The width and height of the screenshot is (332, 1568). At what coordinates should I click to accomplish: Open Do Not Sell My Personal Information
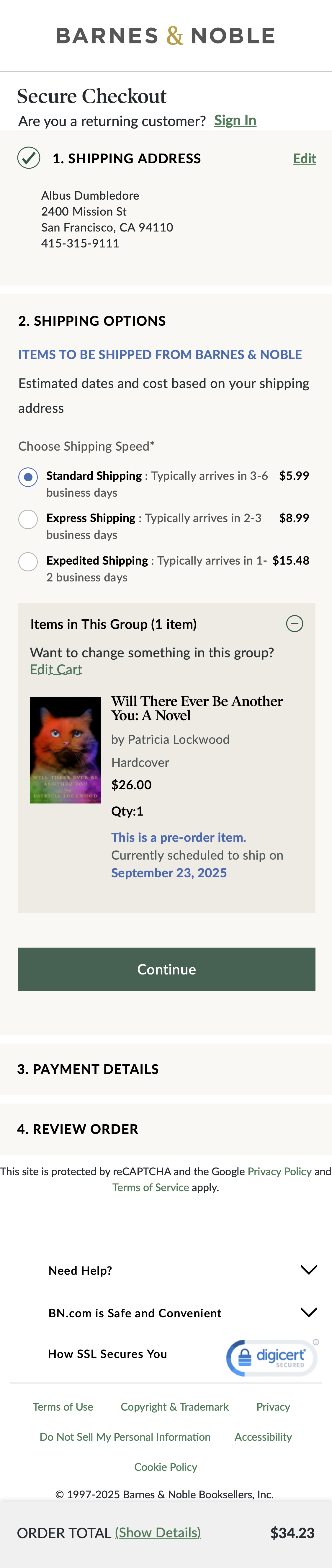point(125,1437)
